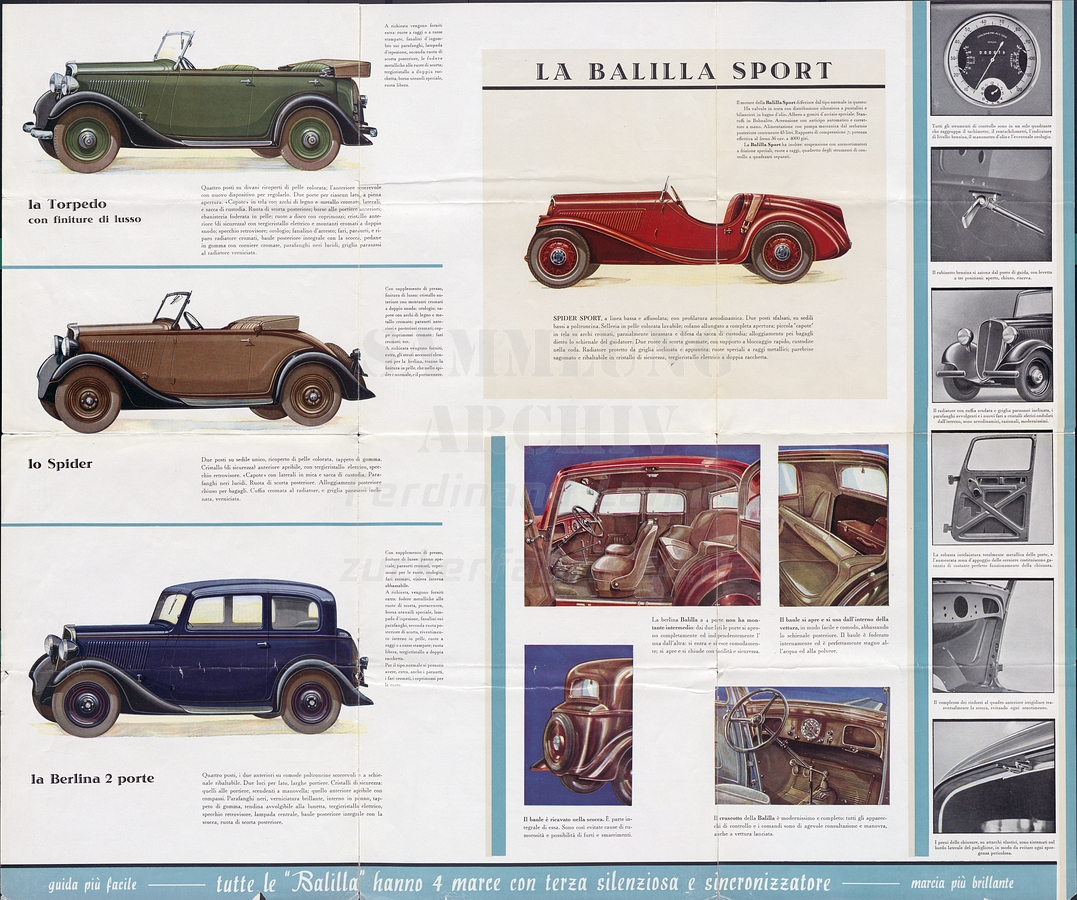The image size is (1077, 900).
Task: Click the rear spare wheel illustration
Action: point(578,725)
